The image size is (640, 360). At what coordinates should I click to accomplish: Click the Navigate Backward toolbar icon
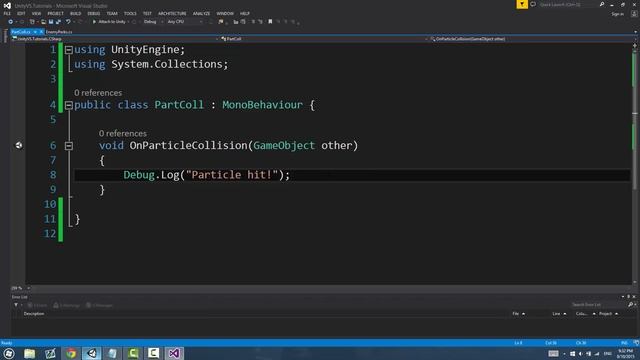click(x=10, y=22)
